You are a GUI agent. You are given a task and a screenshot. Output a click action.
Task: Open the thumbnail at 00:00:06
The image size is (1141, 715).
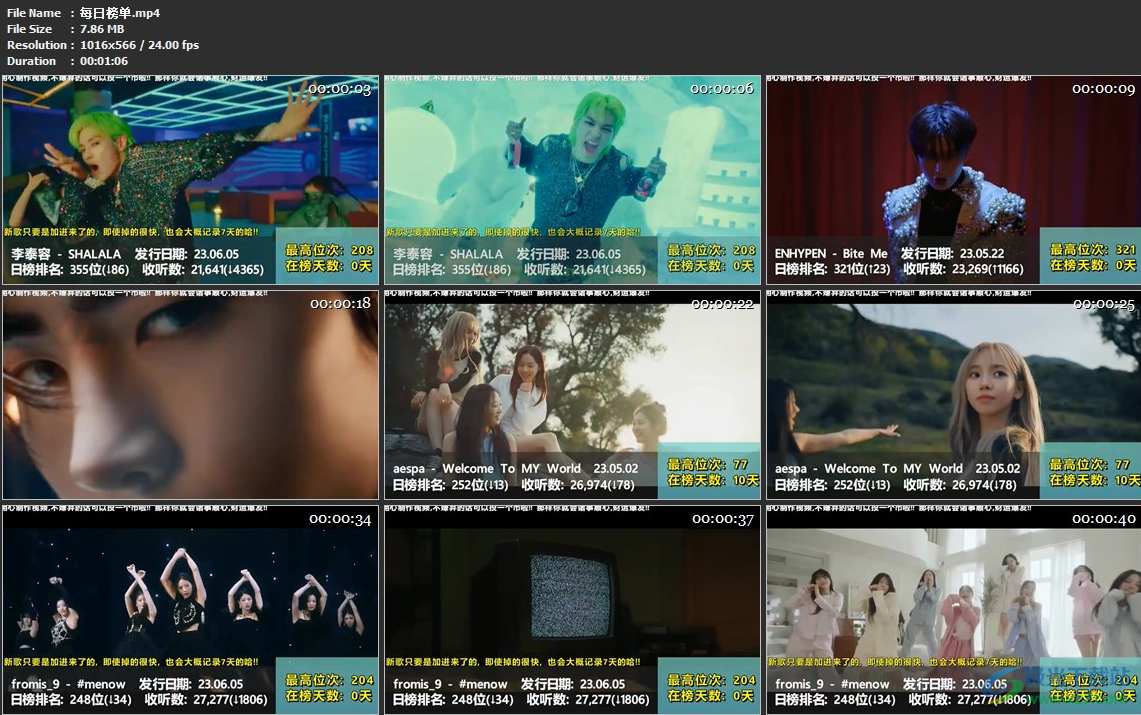tap(573, 180)
